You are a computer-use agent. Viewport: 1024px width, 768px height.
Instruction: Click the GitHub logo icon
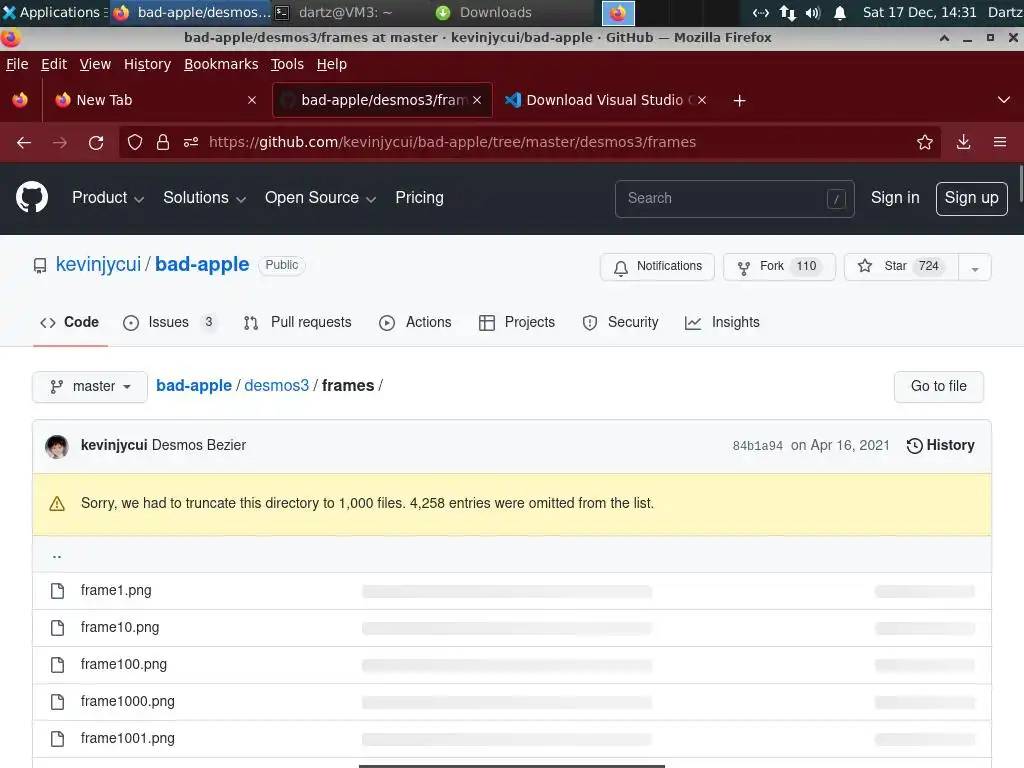[32, 197]
